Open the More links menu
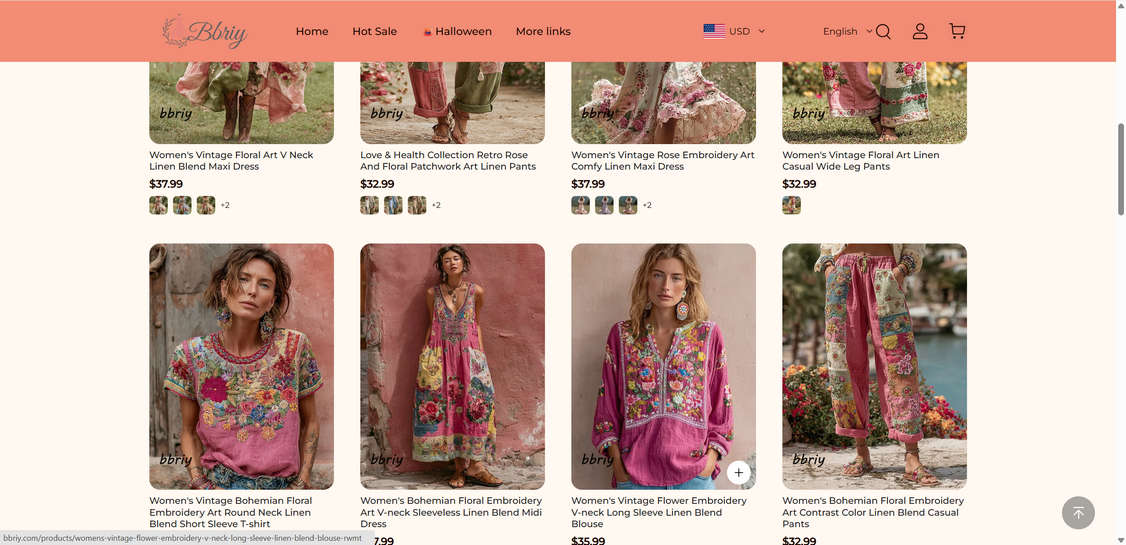The width and height of the screenshot is (1126, 545). pos(543,32)
